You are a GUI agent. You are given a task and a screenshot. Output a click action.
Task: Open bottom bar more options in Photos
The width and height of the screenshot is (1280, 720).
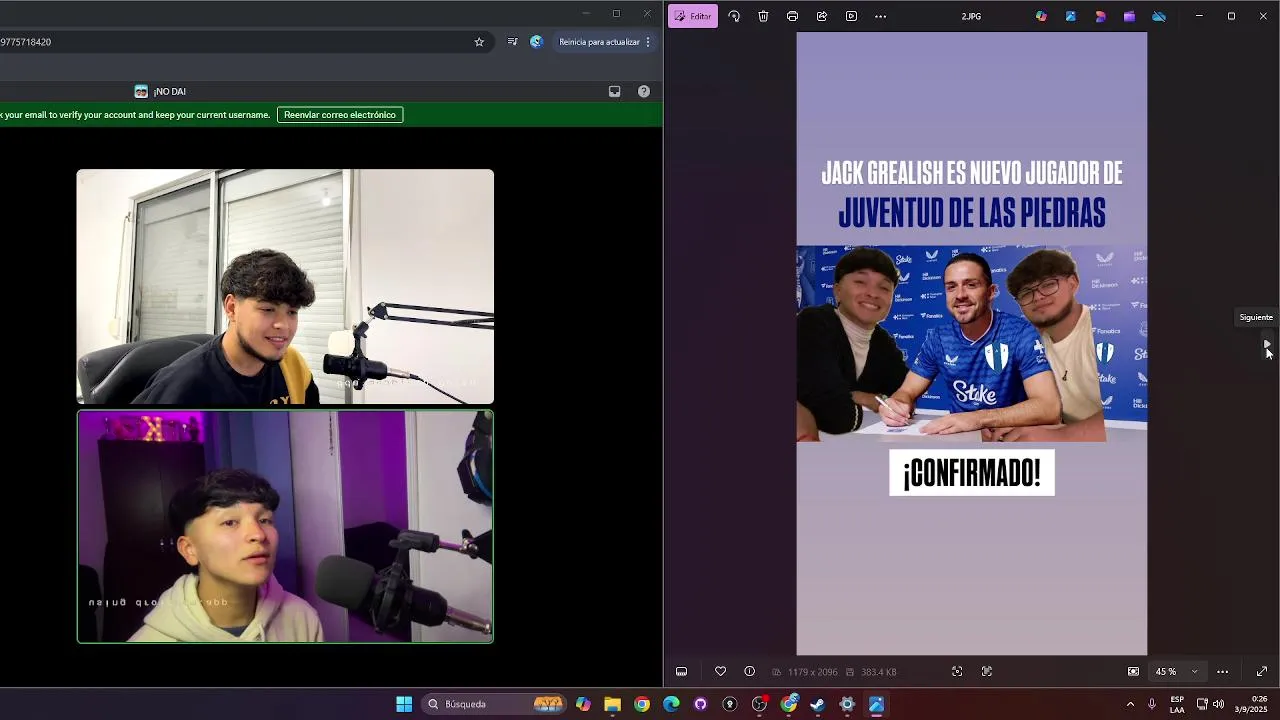coord(1222,672)
